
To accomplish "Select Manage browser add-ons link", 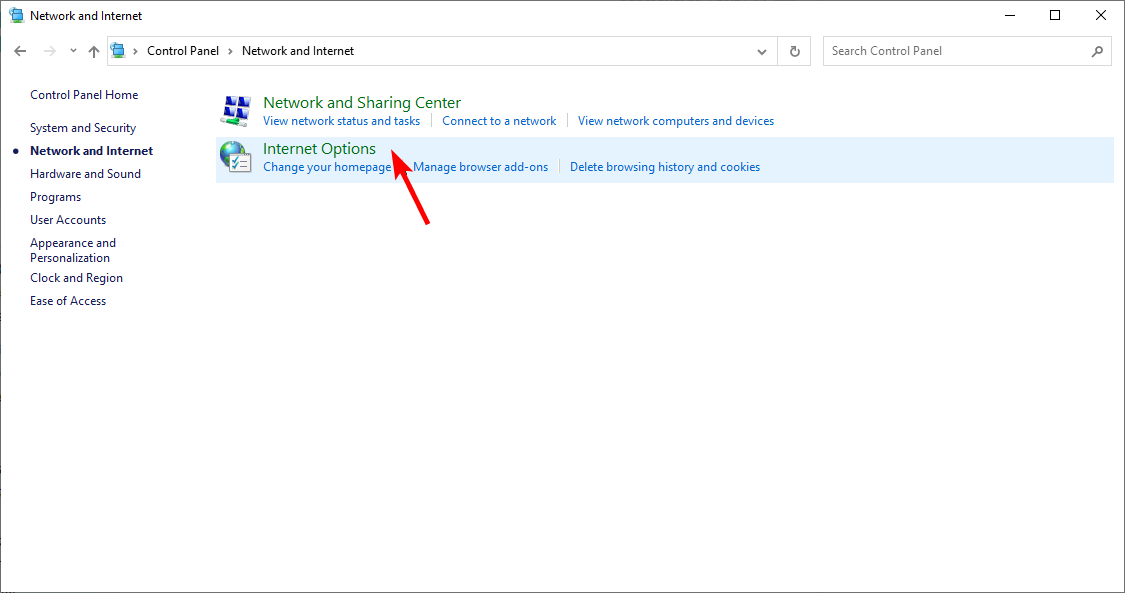I will click(x=481, y=167).
